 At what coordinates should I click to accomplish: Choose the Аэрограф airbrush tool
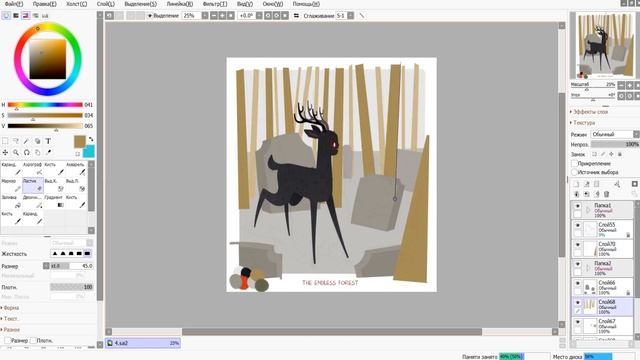33,169
